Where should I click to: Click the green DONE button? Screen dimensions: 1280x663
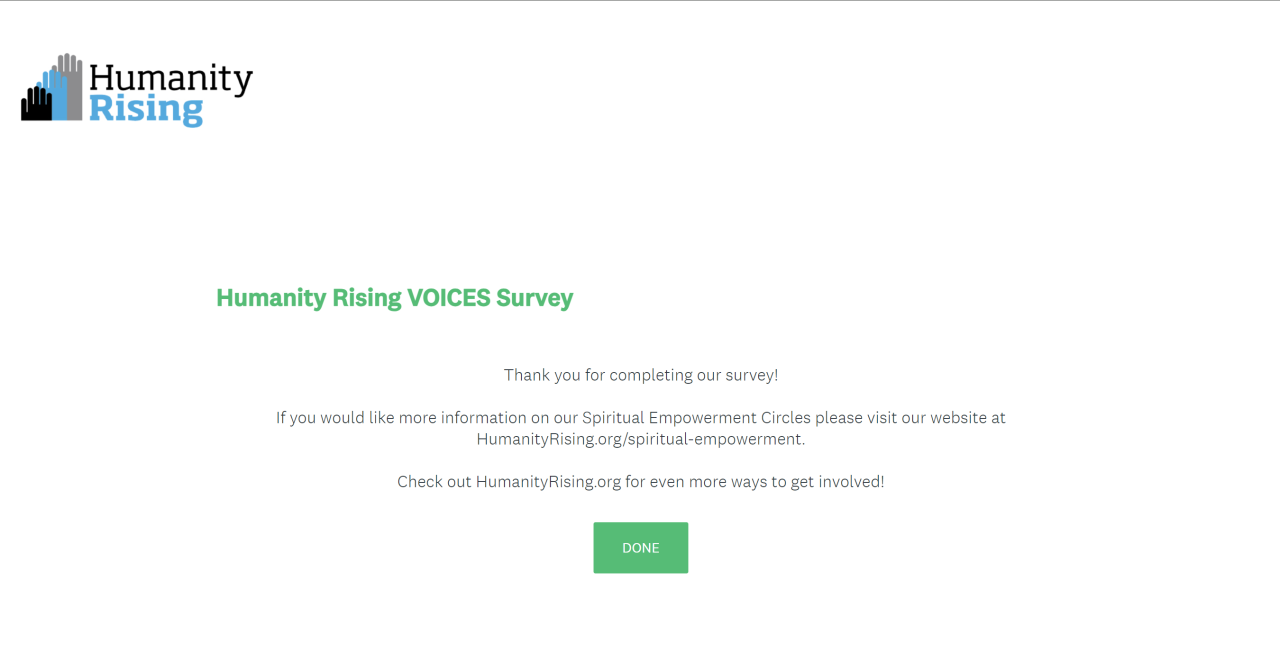[640, 548]
